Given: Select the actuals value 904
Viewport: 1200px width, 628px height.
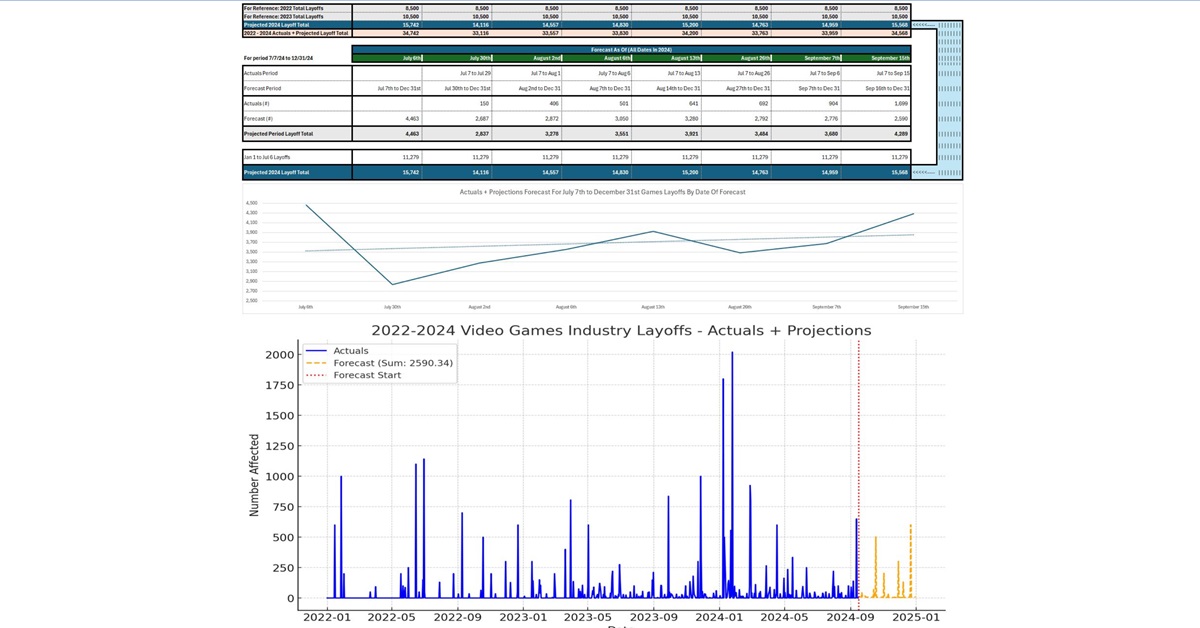Looking at the screenshot, I should 833,103.
